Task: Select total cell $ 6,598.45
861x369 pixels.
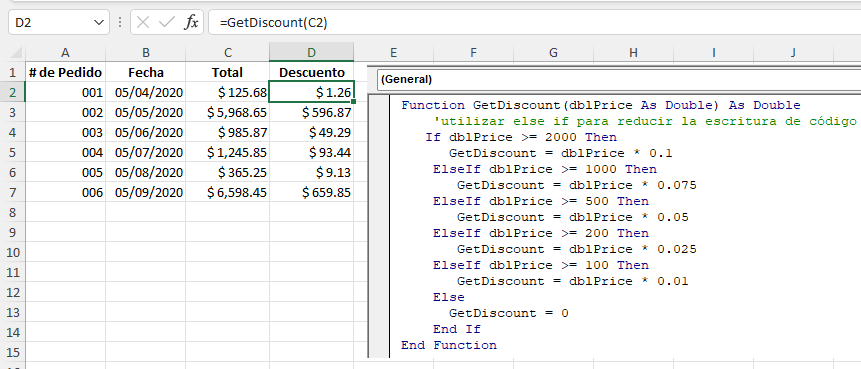Action: point(228,192)
